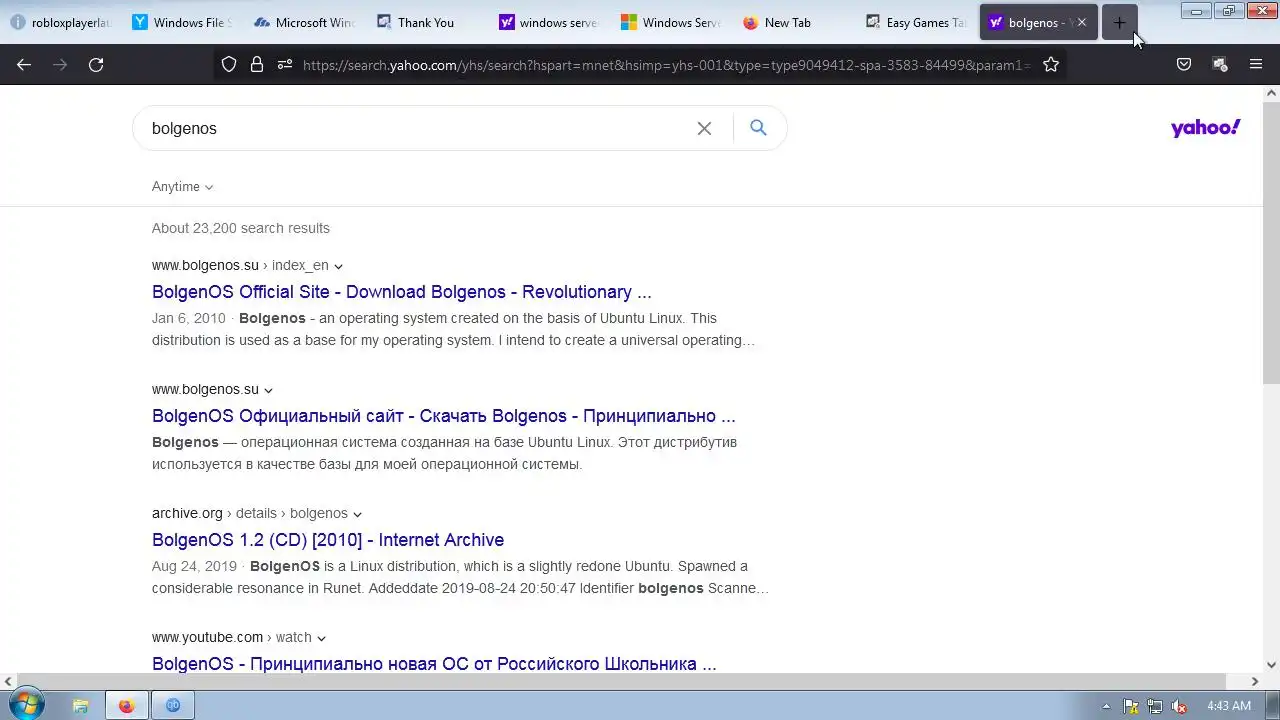
Task: Click the site security padlock icon
Action: click(x=257, y=64)
